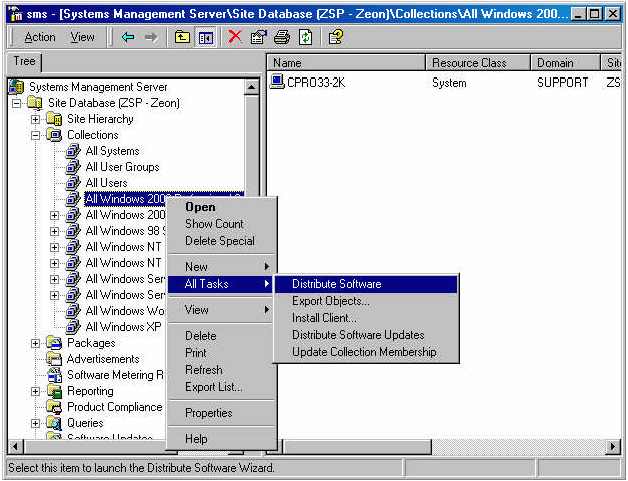
Task: Click the Collections node icon
Action: point(54,135)
